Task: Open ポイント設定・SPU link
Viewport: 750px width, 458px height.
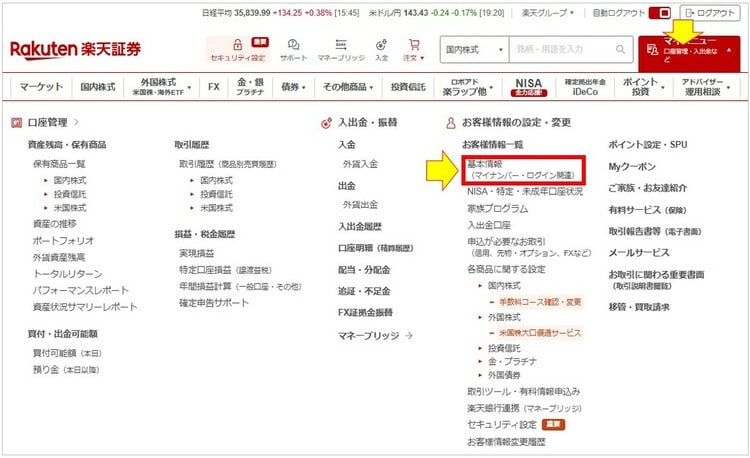Action: pos(648,144)
